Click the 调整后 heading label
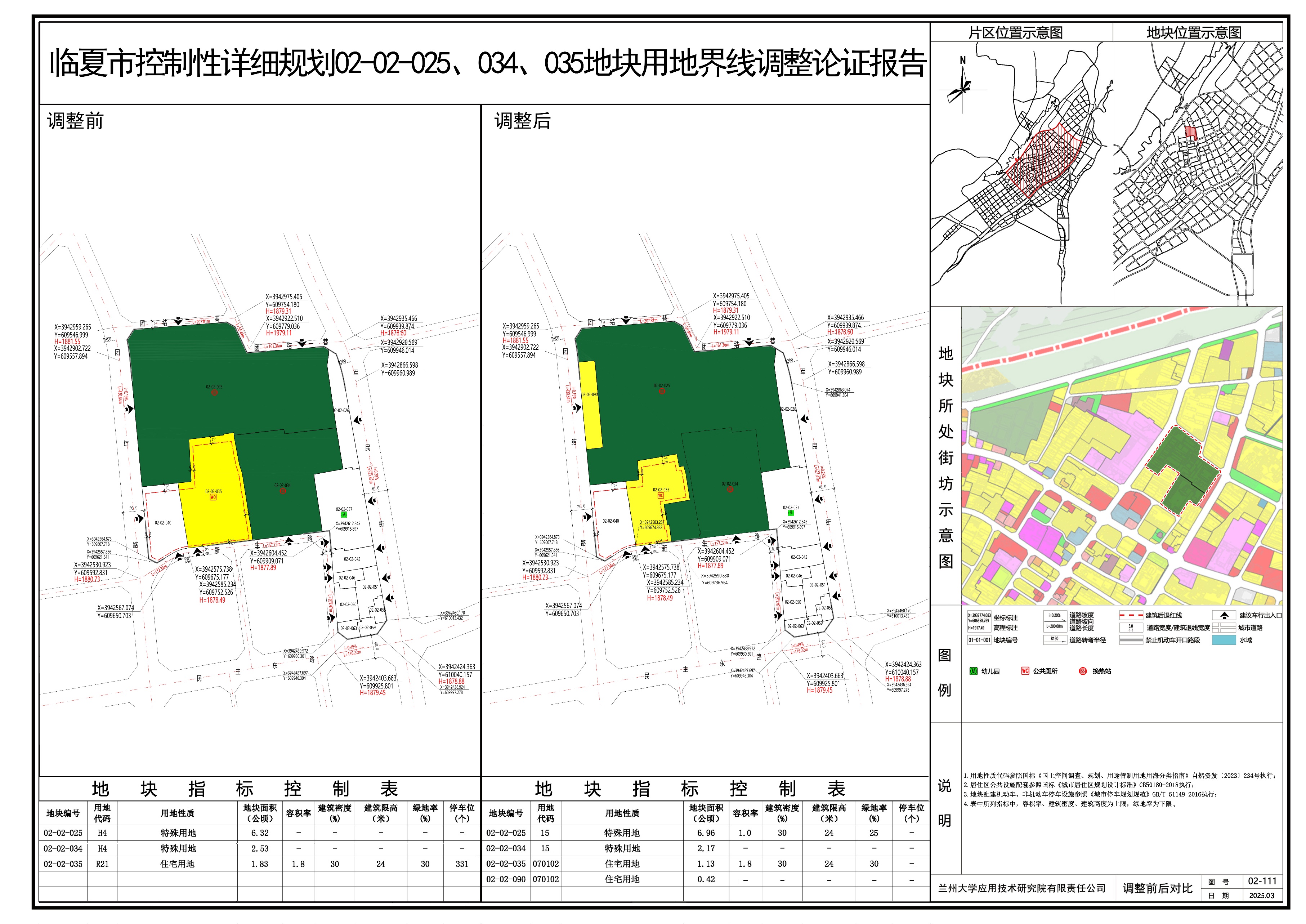Viewport: 1306px width, 924px height. point(522,121)
